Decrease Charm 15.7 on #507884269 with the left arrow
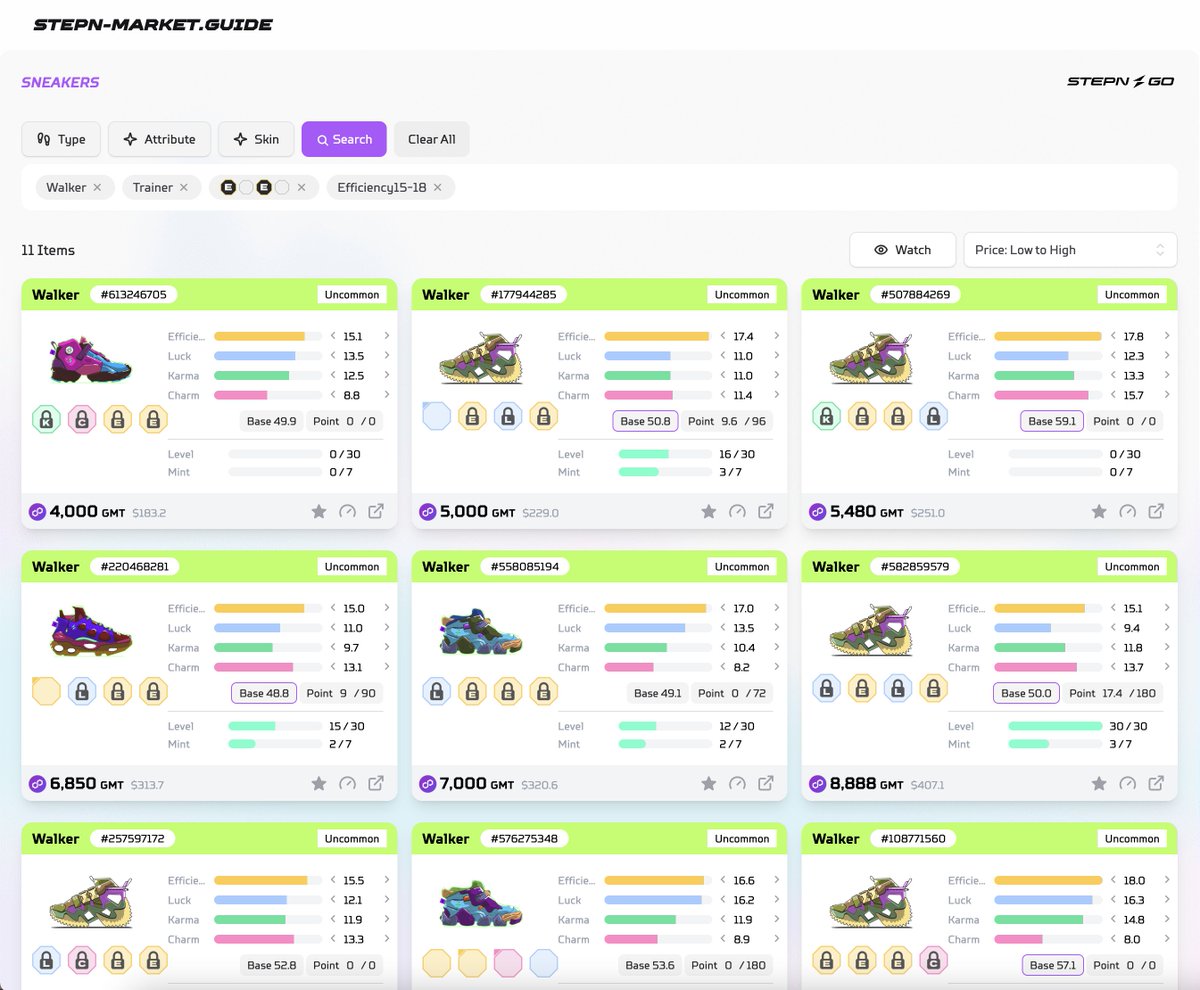 click(1112, 395)
